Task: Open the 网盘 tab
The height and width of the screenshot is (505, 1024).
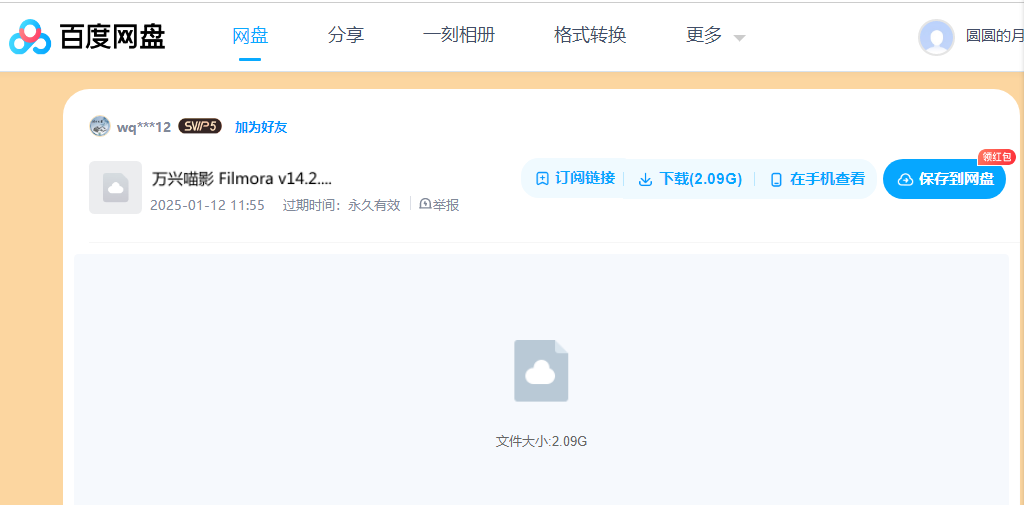Action: (x=250, y=35)
